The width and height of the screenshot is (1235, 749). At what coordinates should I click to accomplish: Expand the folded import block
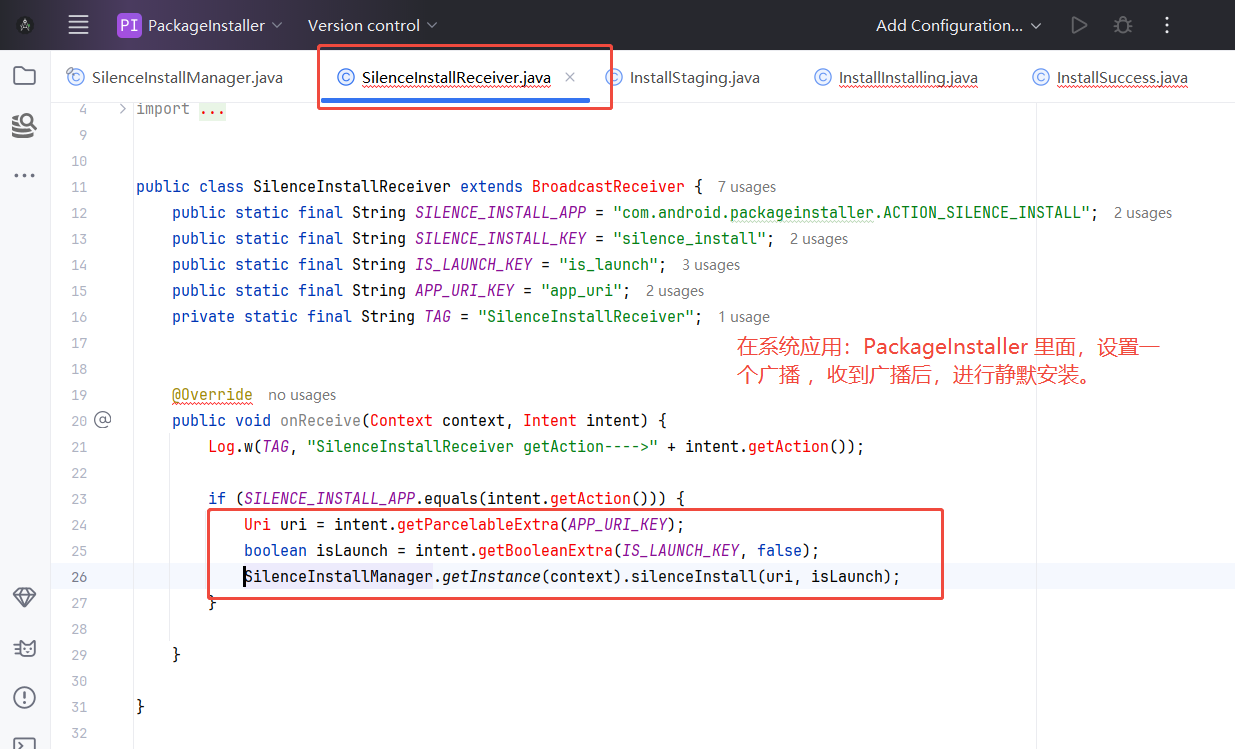coord(123,109)
